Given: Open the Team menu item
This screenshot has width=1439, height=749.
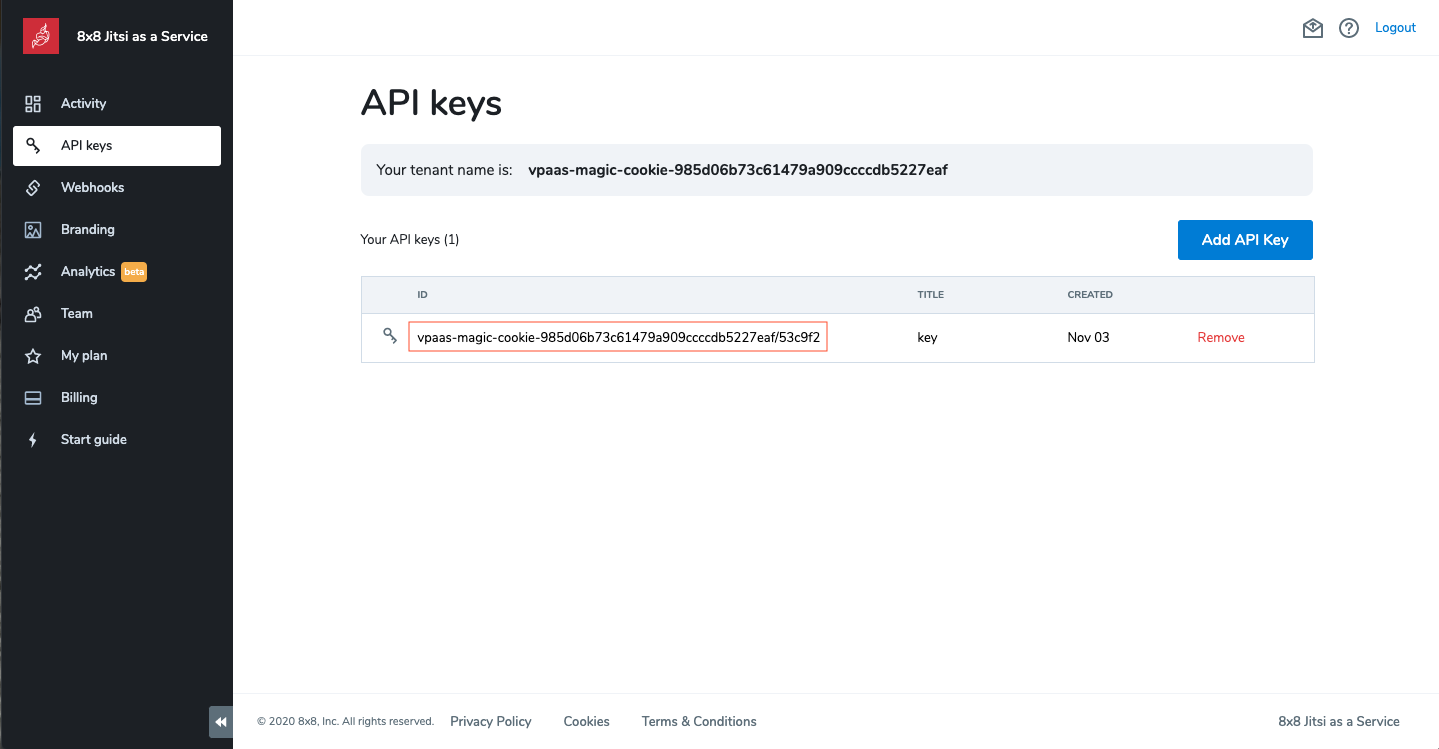Looking at the screenshot, I should (117, 314).
